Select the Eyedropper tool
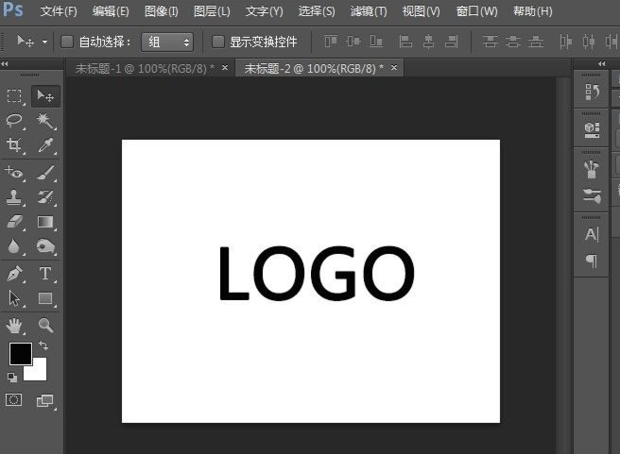 45,145
